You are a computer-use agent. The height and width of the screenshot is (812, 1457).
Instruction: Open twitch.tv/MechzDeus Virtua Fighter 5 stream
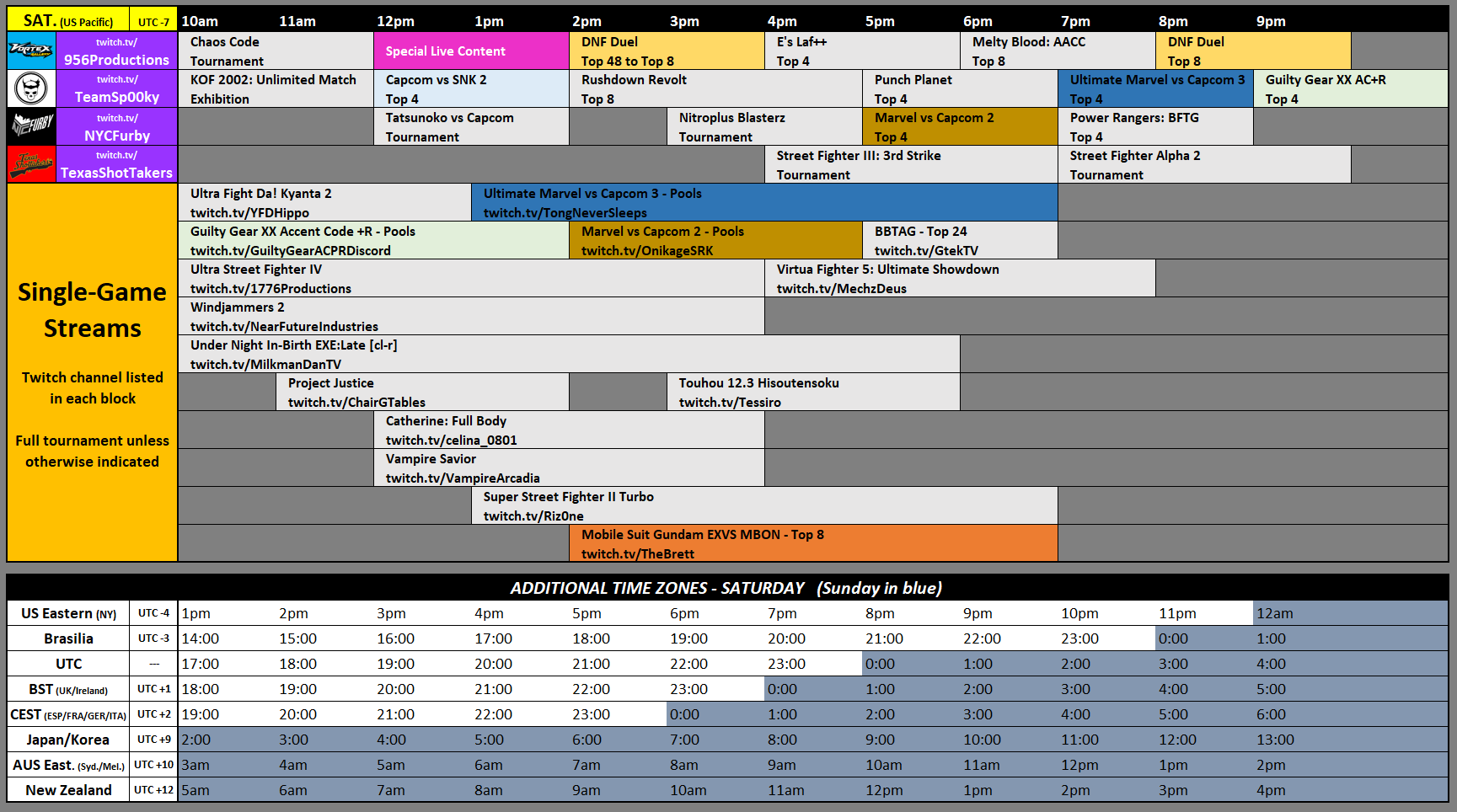[x=960, y=278]
